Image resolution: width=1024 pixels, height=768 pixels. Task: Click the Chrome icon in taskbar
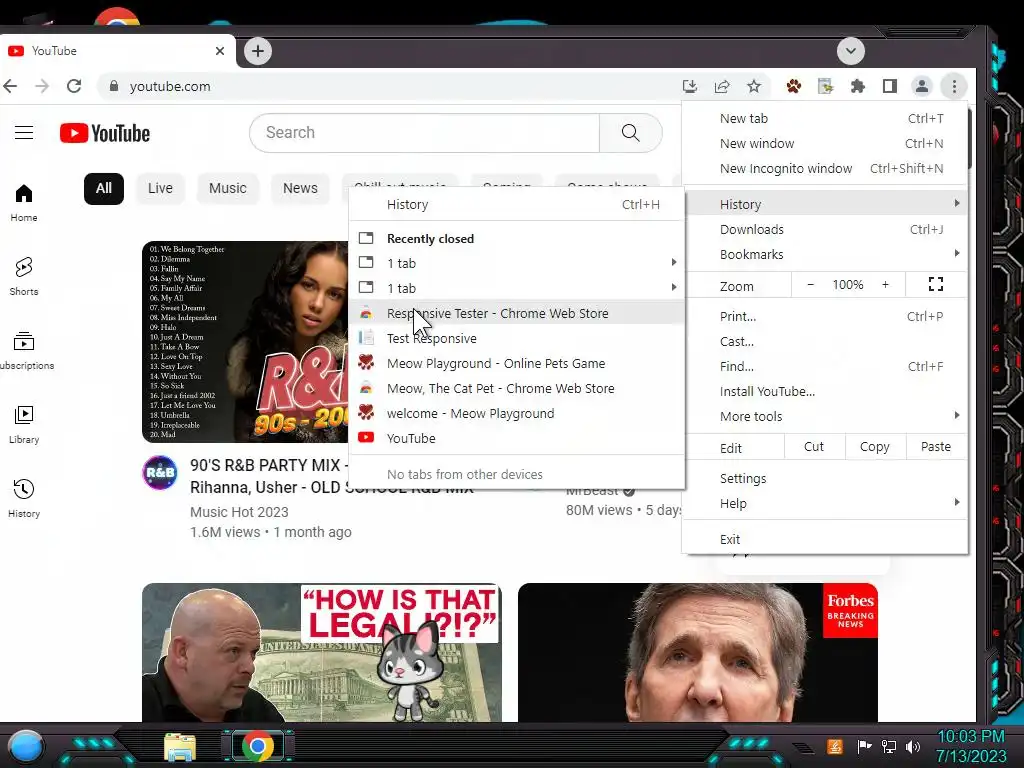[x=258, y=746]
